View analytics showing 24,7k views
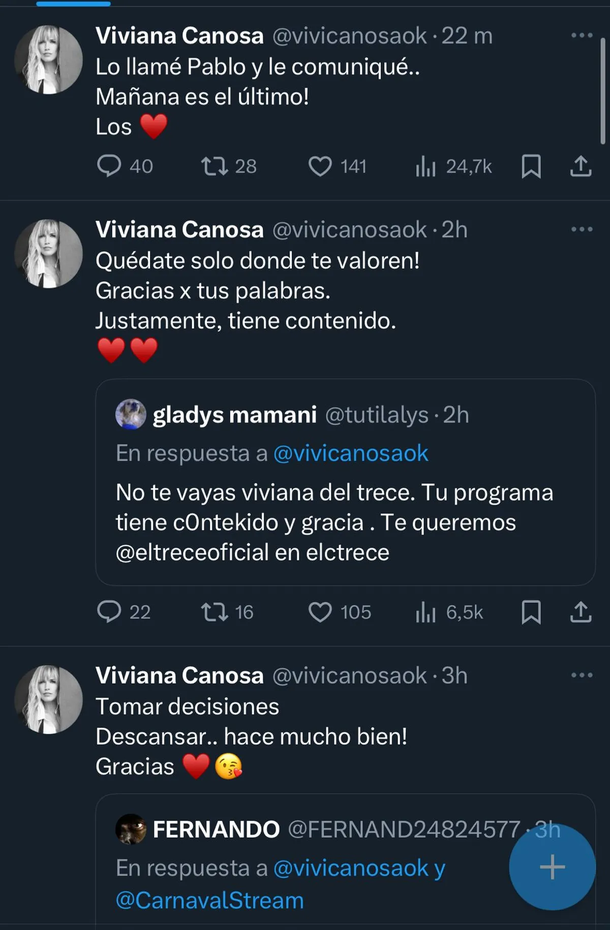This screenshot has width=610, height=930. (x=426, y=166)
